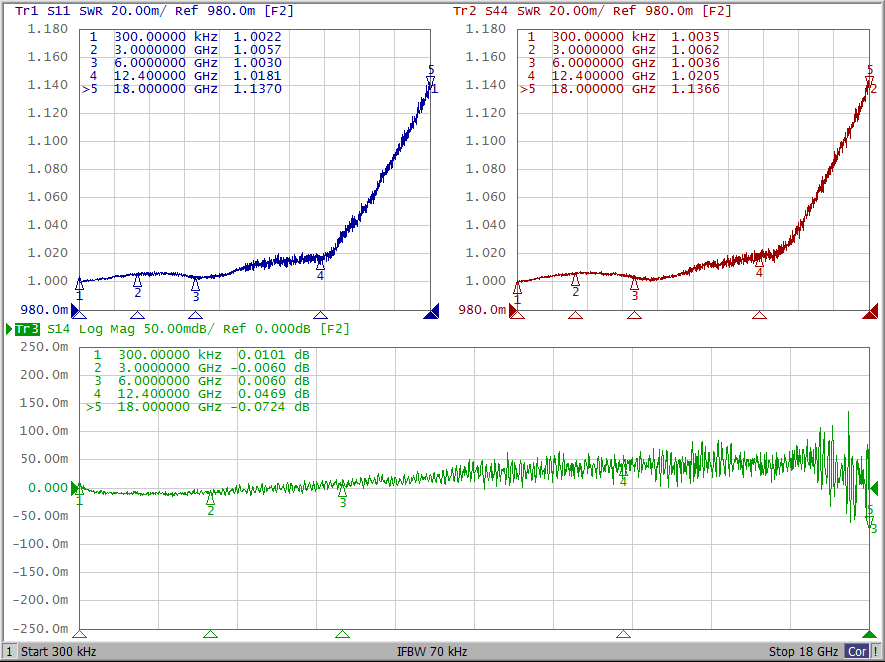Click the Start 300 kHz frequency field
Viewport: 885px width, 662px height.
point(59,652)
